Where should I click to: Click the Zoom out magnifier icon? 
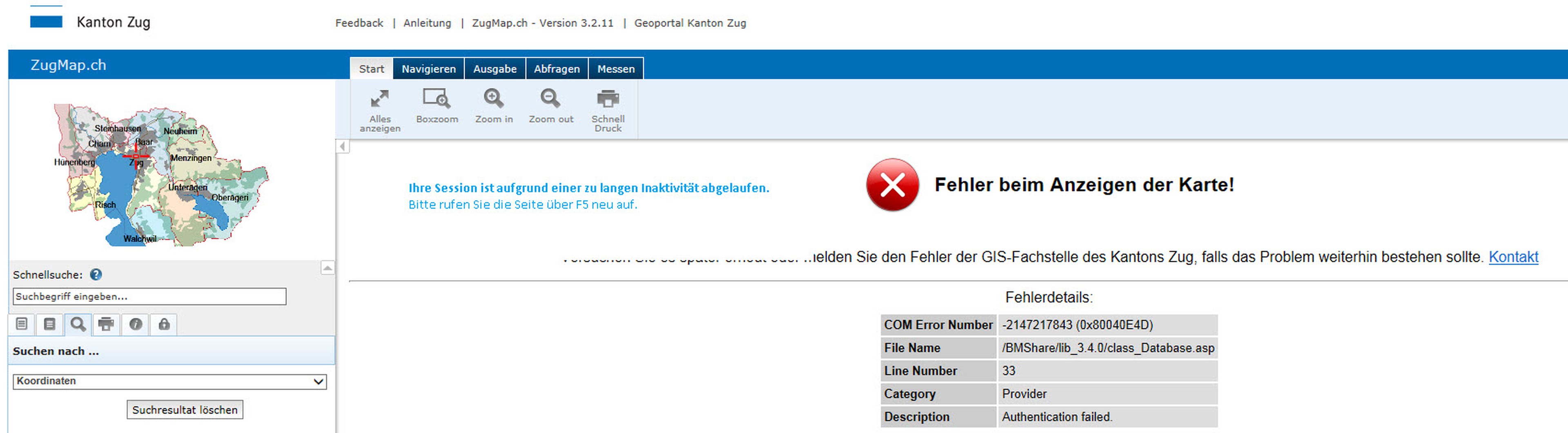click(x=550, y=99)
